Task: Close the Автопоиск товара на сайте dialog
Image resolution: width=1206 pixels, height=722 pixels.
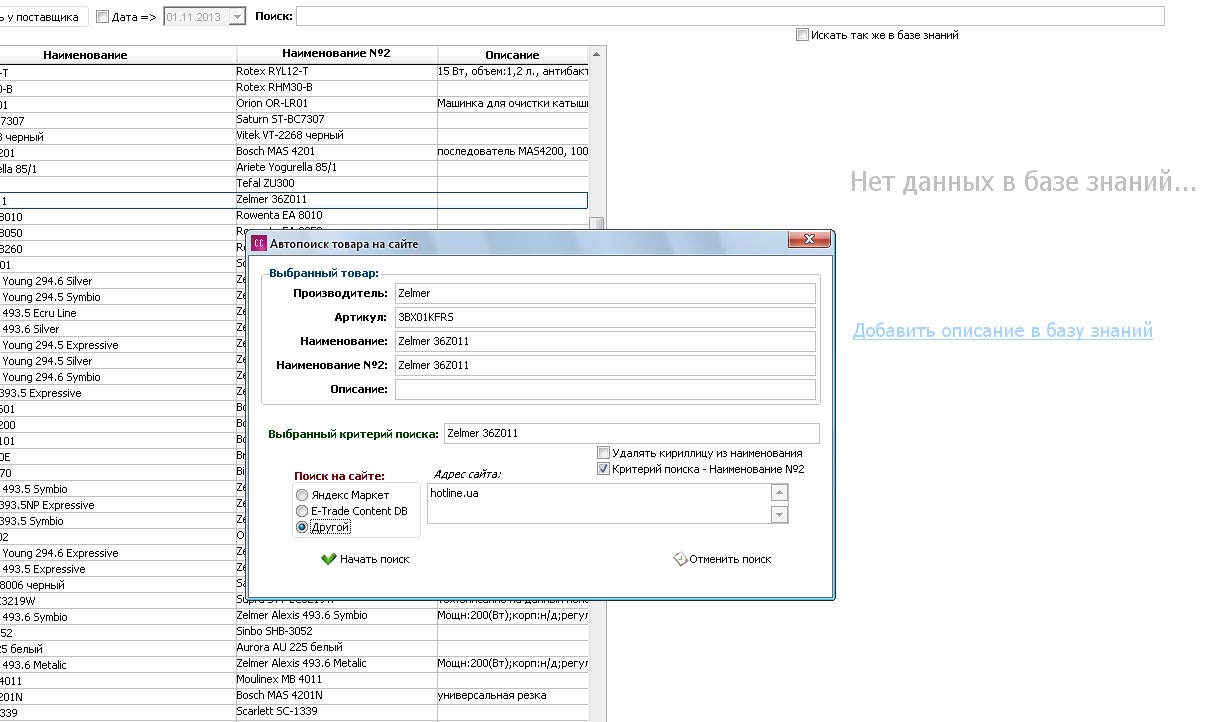Action: click(x=809, y=241)
